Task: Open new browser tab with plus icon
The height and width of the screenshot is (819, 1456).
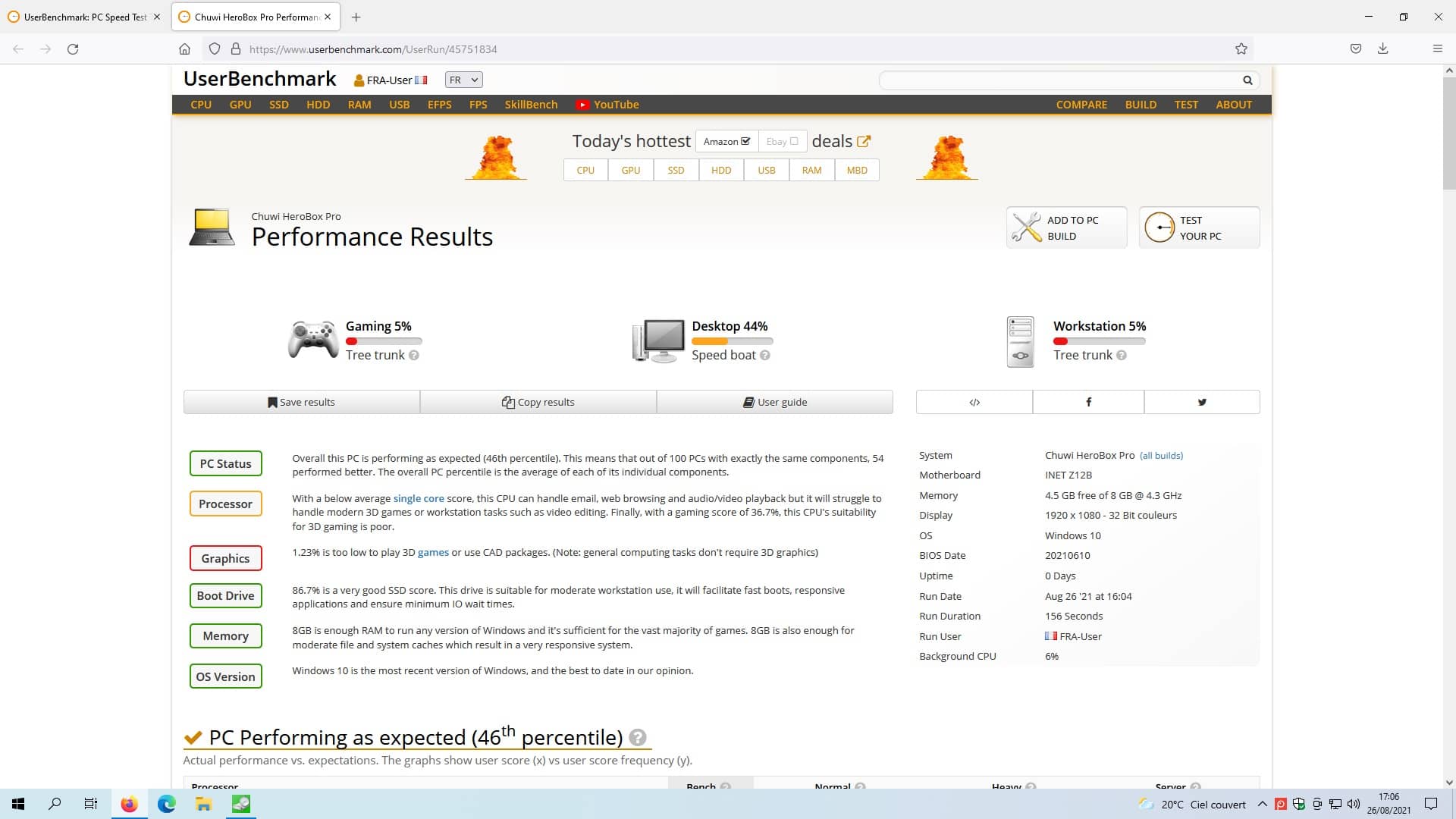Action: click(356, 17)
